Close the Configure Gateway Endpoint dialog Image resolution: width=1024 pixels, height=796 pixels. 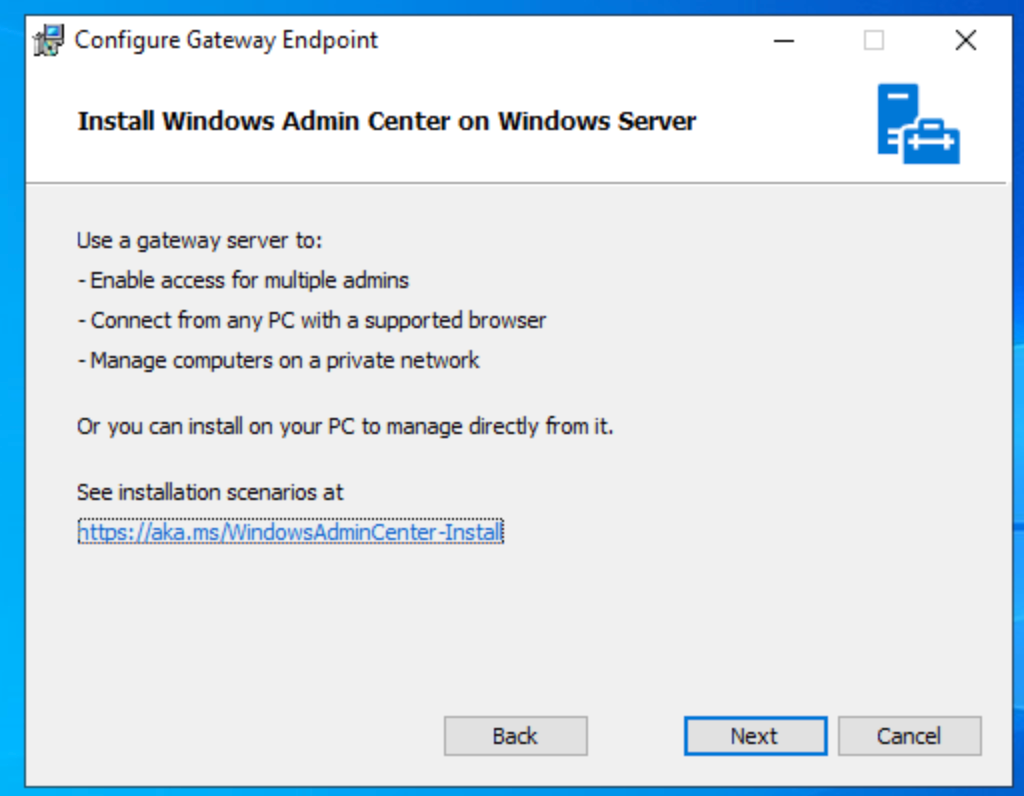[x=965, y=41]
